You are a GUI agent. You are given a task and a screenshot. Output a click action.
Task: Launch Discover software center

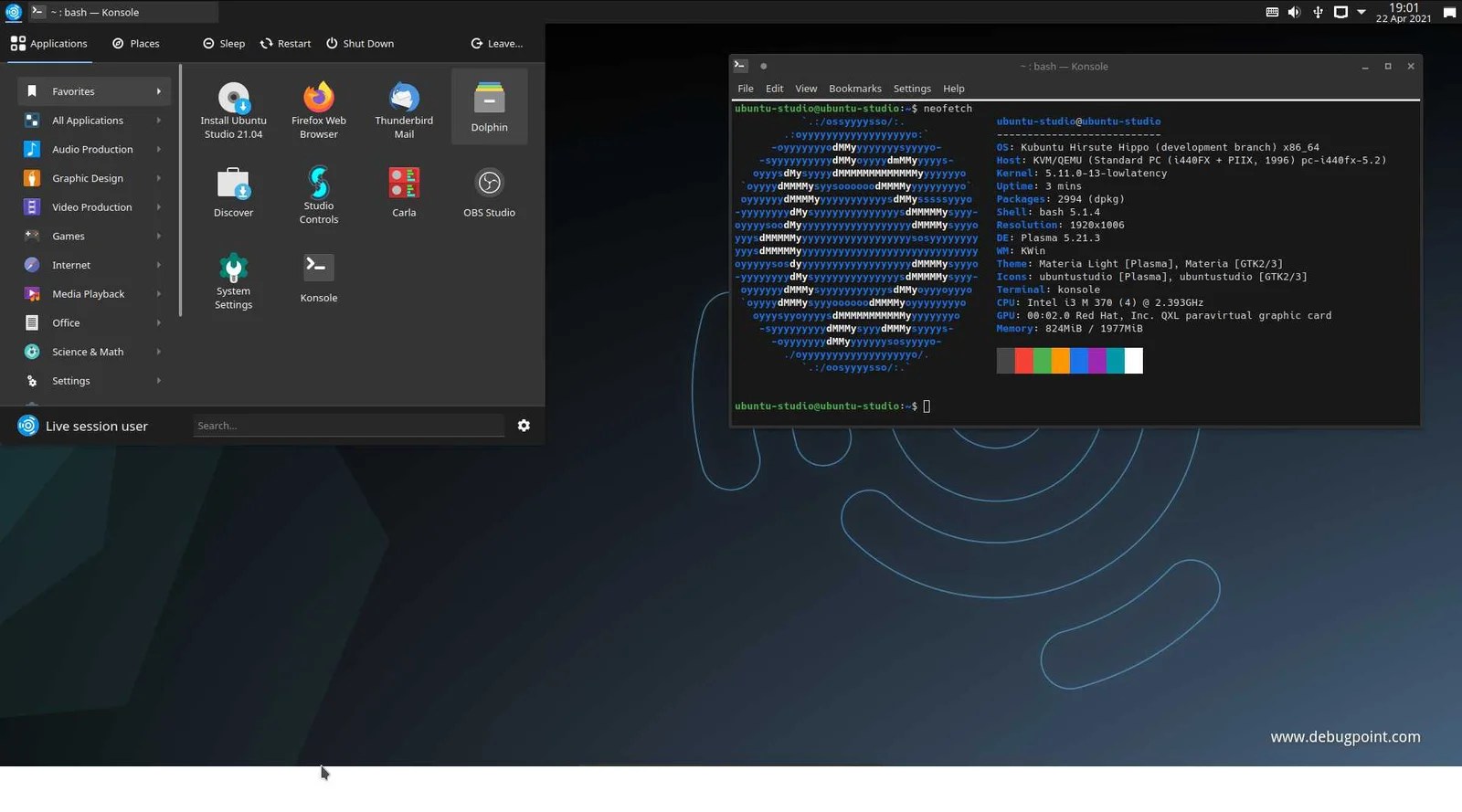click(x=233, y=192)
